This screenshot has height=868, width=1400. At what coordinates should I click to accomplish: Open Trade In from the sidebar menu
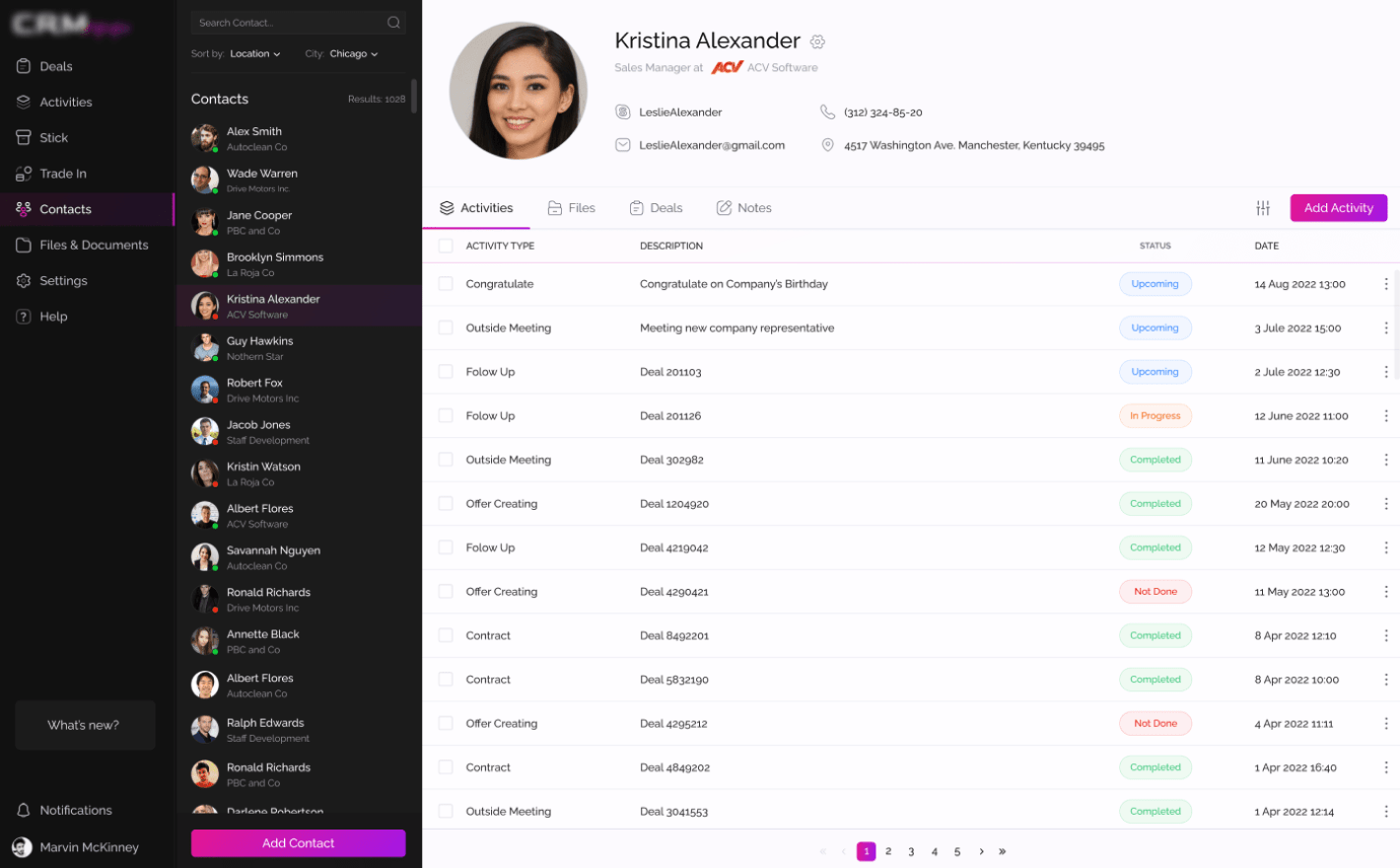63,174
